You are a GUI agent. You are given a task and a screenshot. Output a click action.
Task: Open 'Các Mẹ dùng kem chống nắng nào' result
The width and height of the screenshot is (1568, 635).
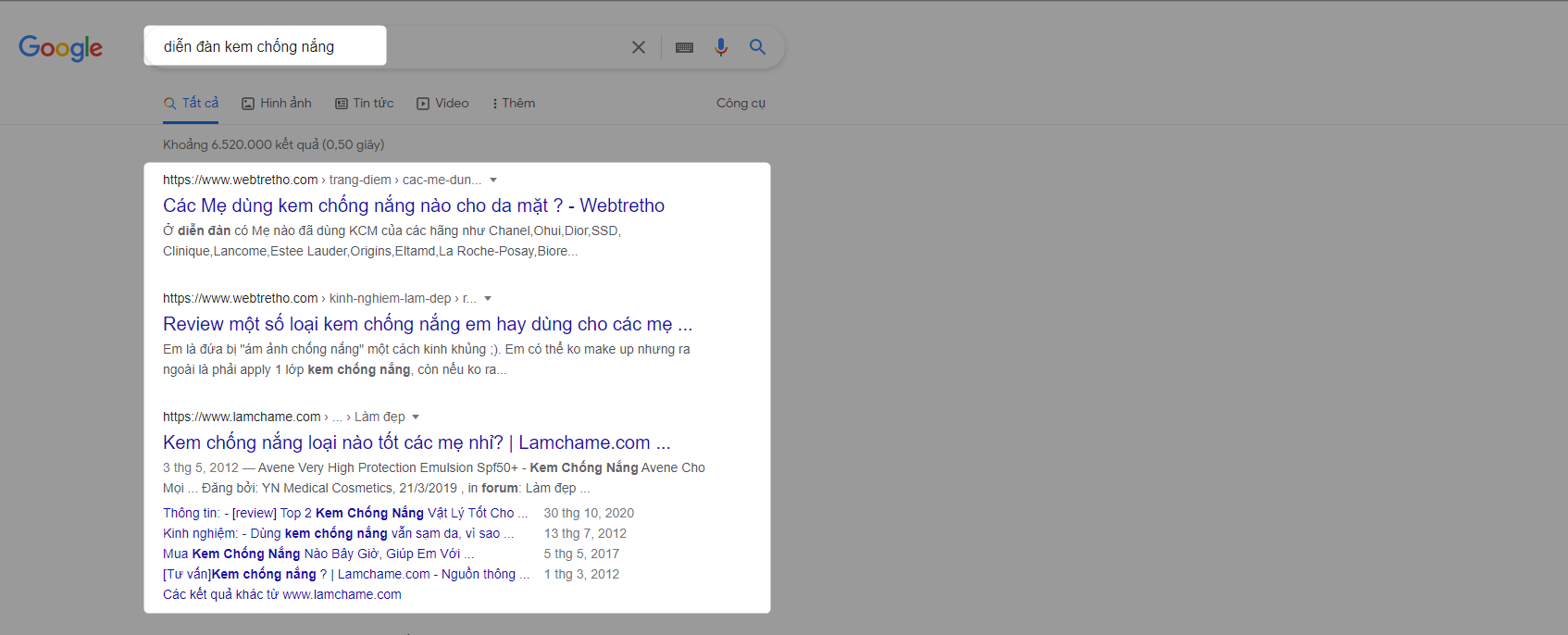click(414, 205)
